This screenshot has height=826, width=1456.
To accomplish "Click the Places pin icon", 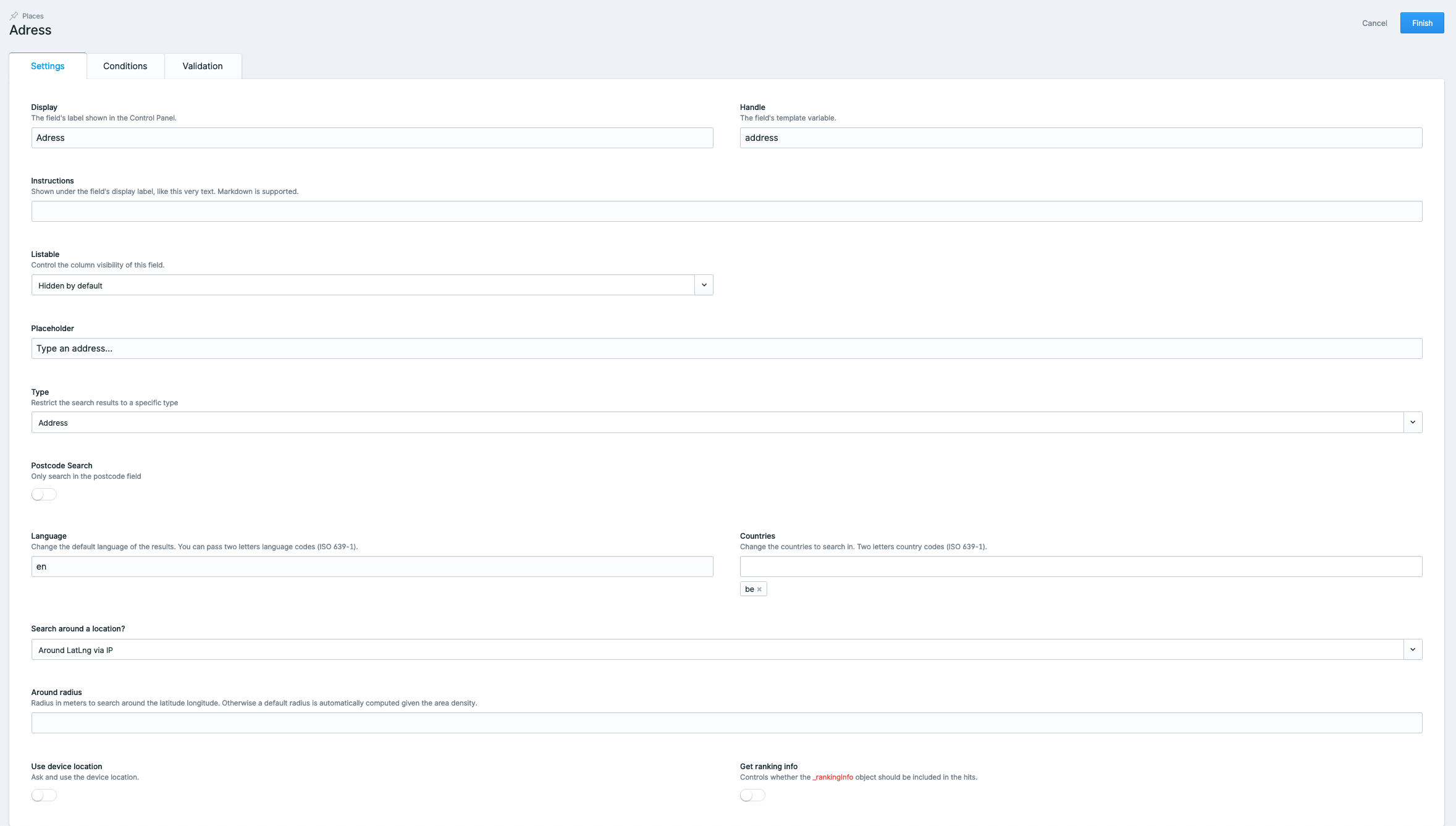I will (x=14, y=16).
